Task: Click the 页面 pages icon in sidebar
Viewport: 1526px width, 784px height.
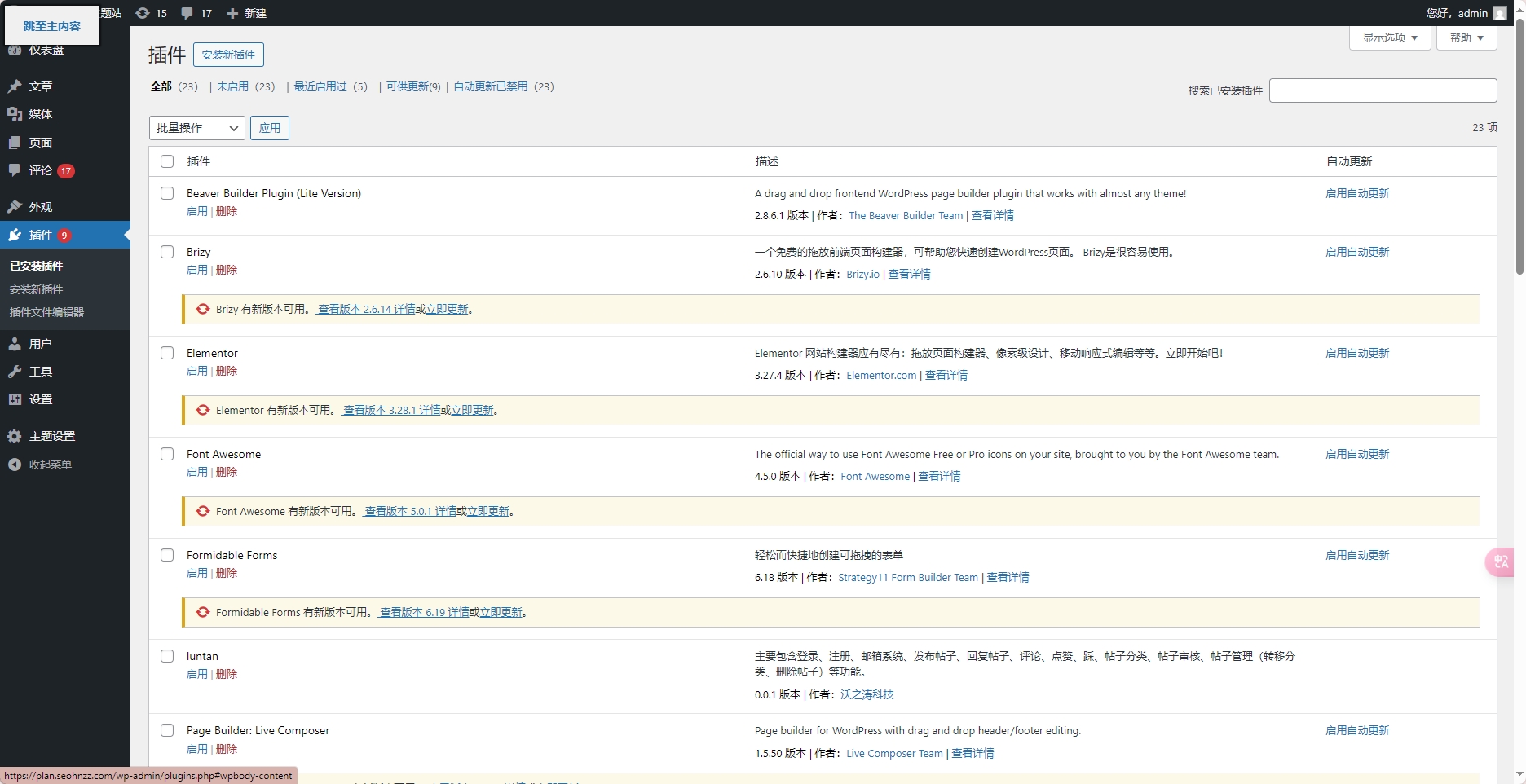Action: 15,143
